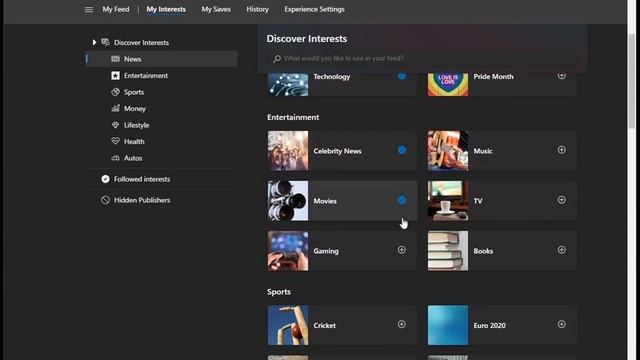
Task: Click the Cricket thumbnail image
Action: click(288, 325)
